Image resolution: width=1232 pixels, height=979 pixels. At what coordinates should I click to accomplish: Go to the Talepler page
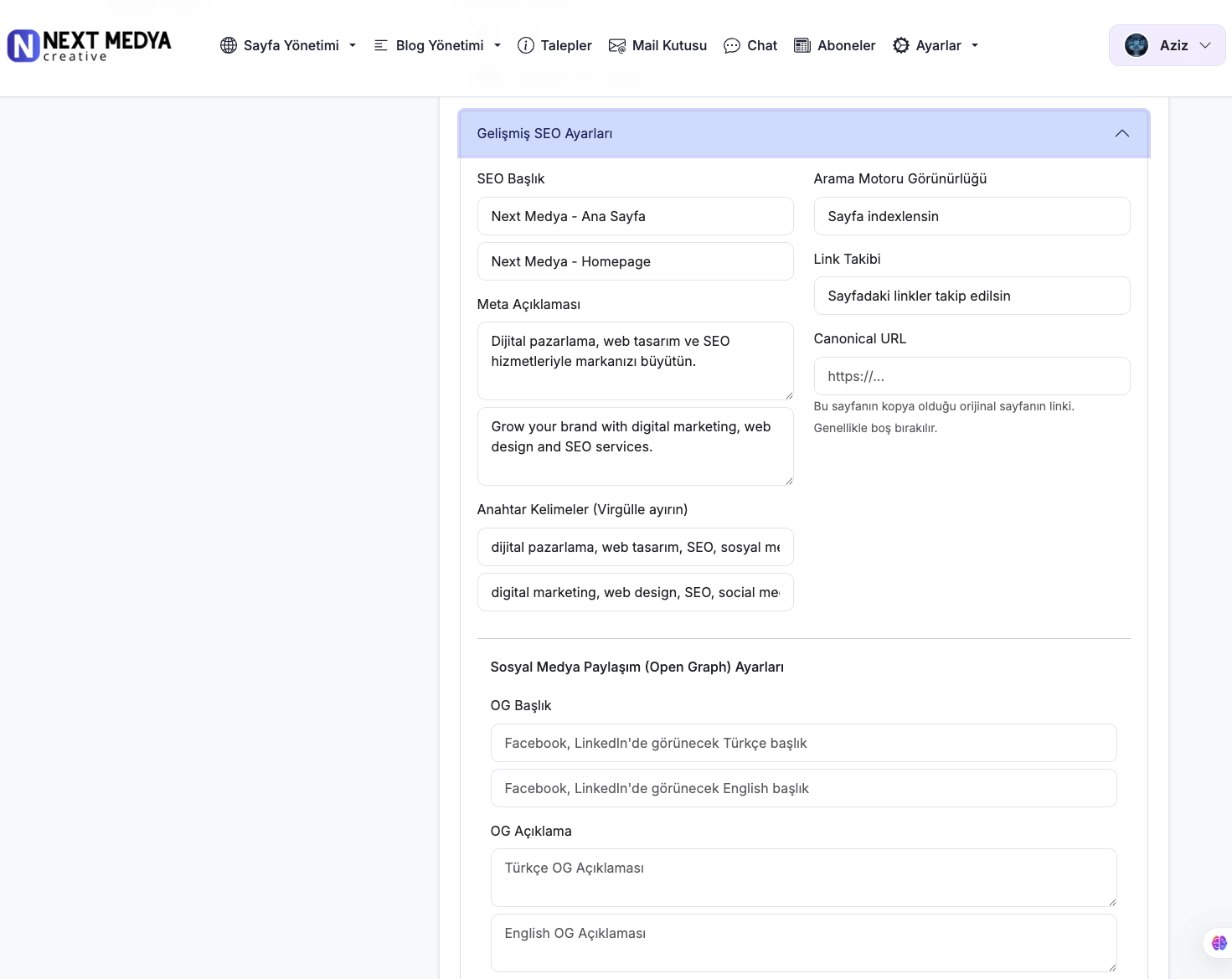click(x=565, y=45)
